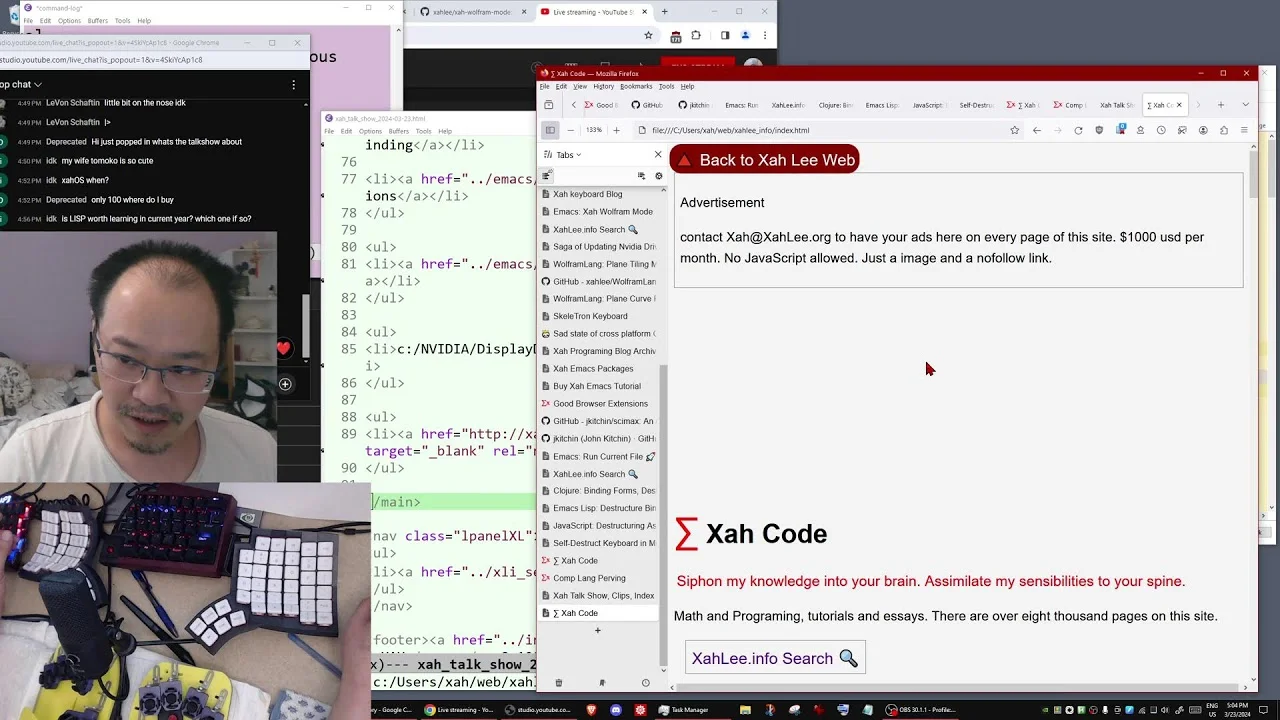1280x720 pixels.
Task: Launch Discord from the Windows taskbar
Action: pos(615,710)
